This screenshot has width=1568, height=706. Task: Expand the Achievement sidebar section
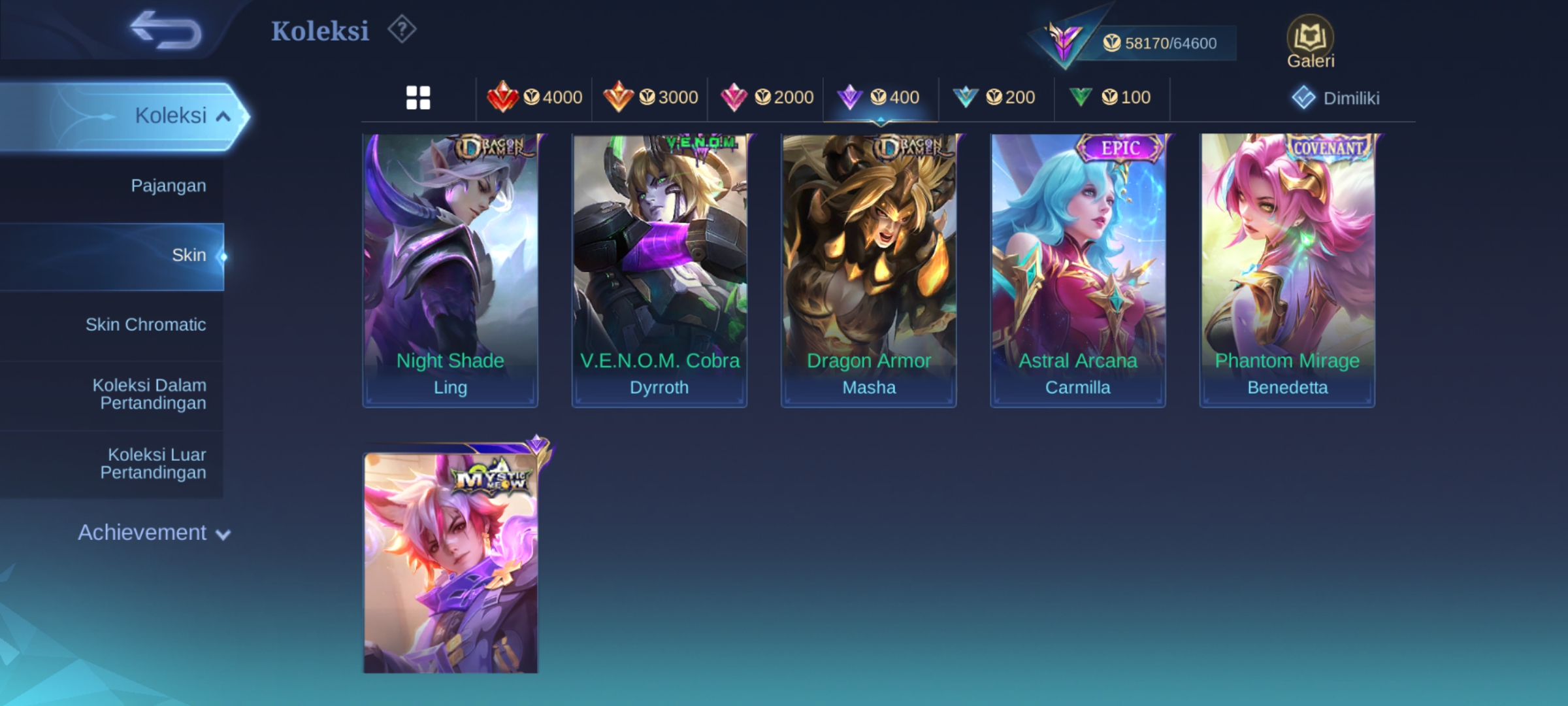tap(154, 533)
